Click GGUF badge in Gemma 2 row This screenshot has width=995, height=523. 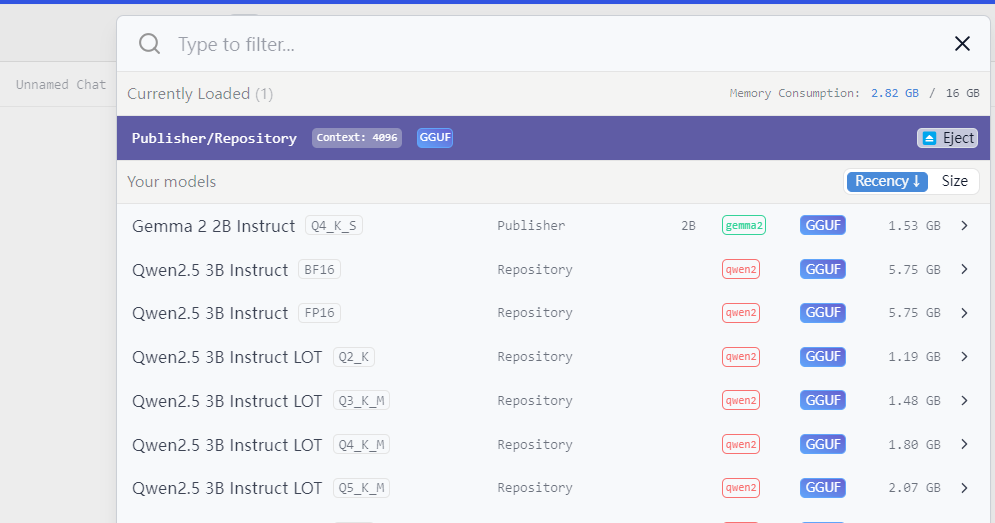point(822,225)
